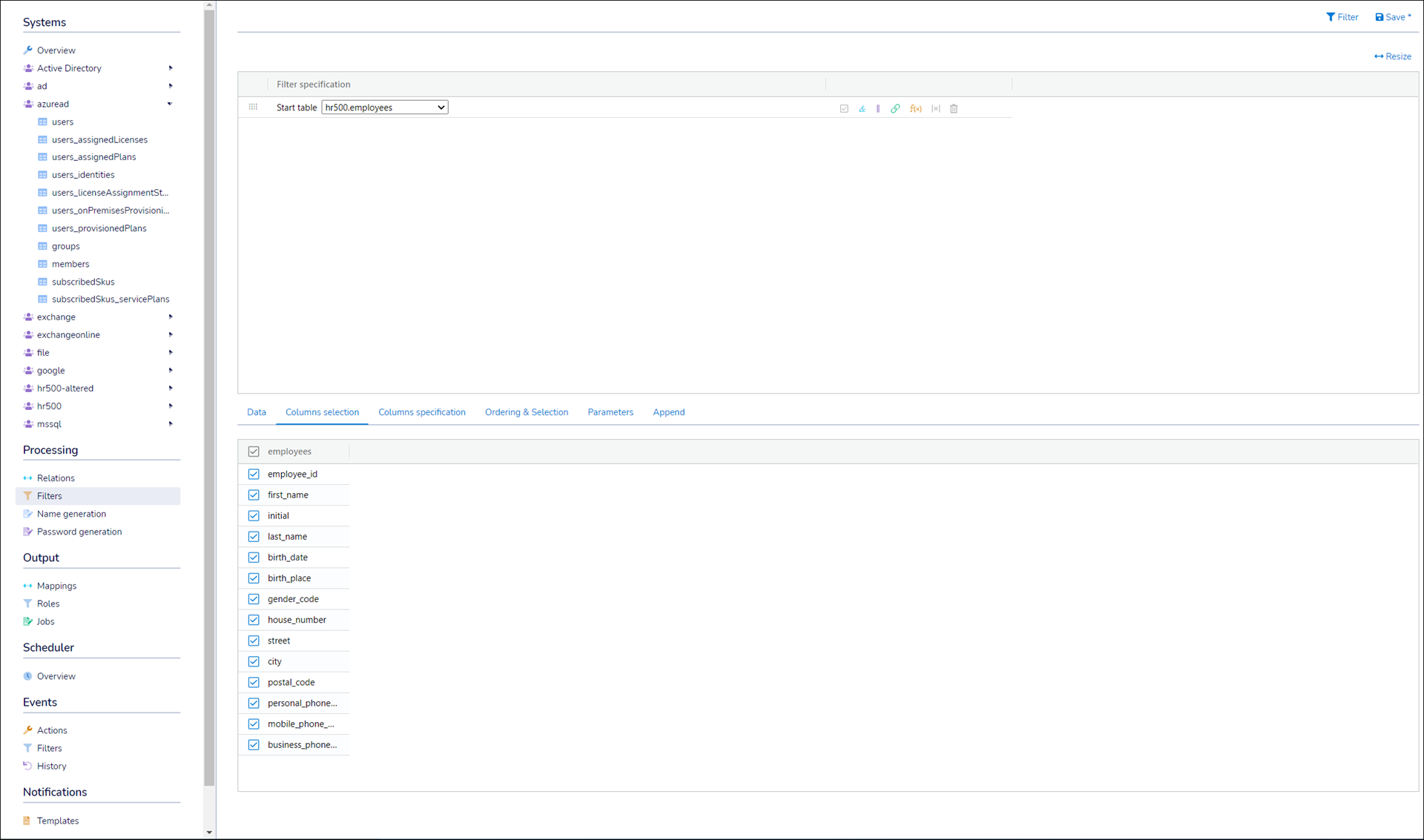Select the users_provisionedPlans table under azuread
This screenshot has height=840, width=1424.
99,228
